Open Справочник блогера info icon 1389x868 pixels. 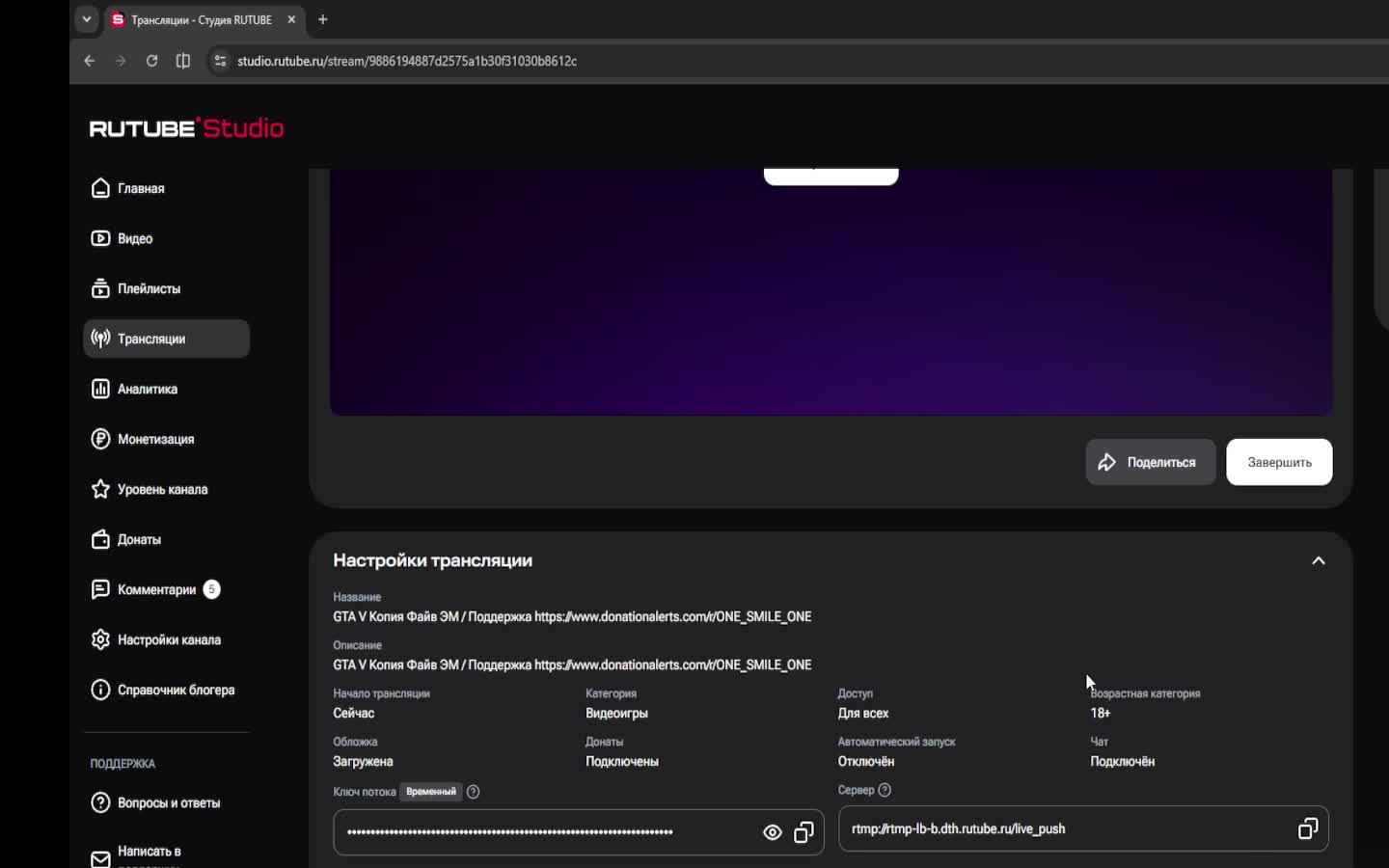(x=100, y=690)
